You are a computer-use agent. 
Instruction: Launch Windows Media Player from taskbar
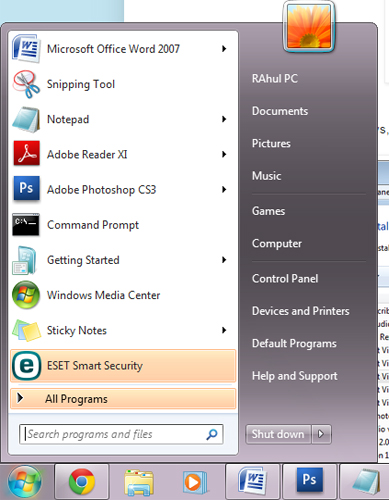pyautogui.click(x=194, y=482)
